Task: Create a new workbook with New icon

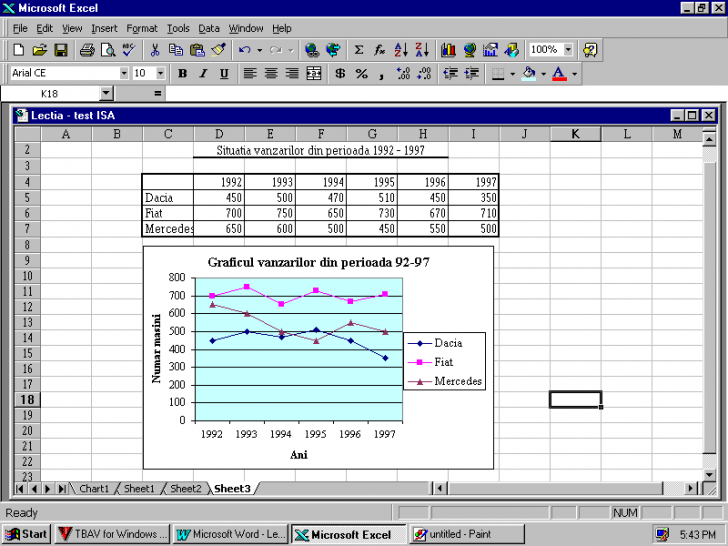Action: (19, 50)
